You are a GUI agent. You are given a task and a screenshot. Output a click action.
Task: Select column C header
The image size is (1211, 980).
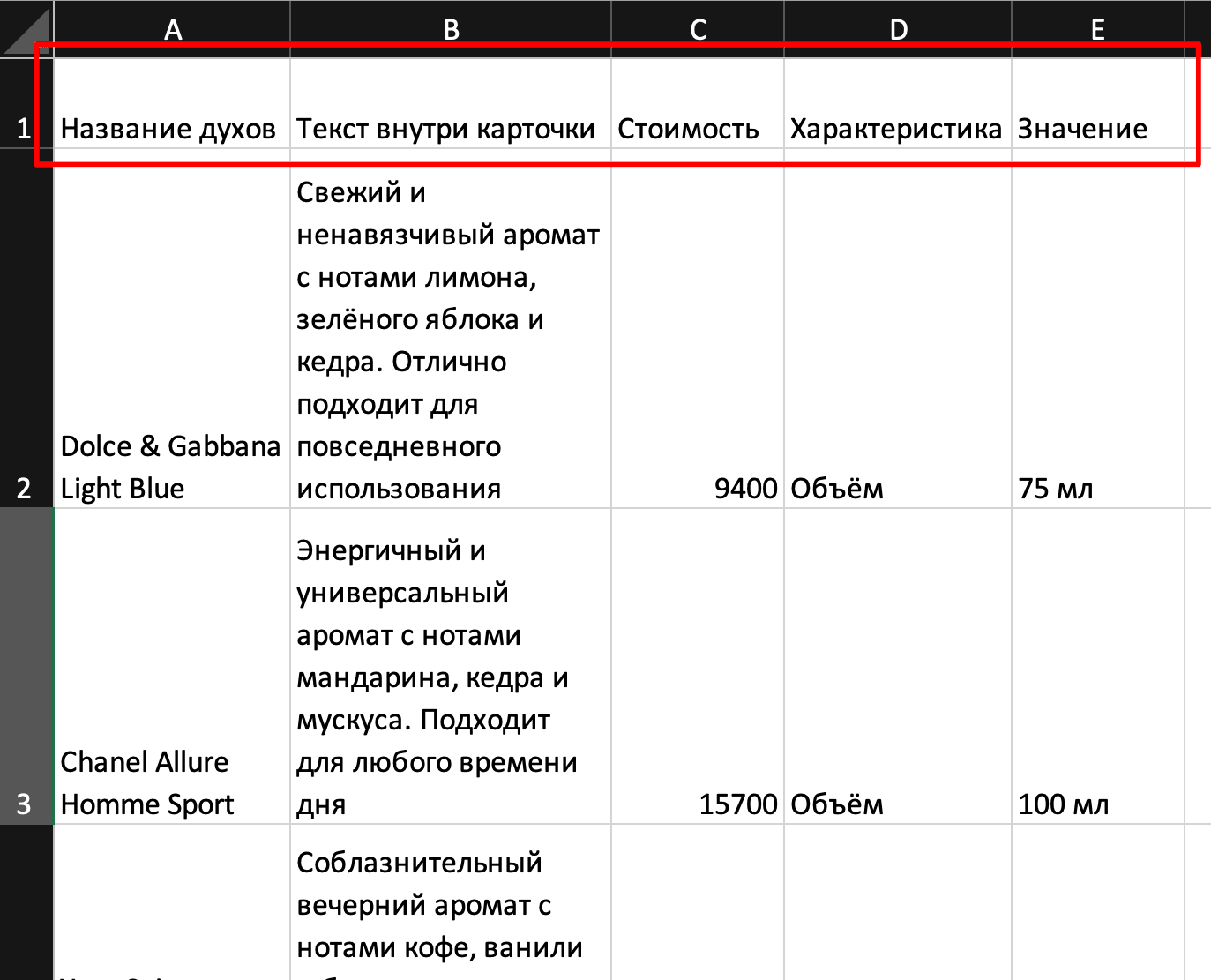point(698,29)
